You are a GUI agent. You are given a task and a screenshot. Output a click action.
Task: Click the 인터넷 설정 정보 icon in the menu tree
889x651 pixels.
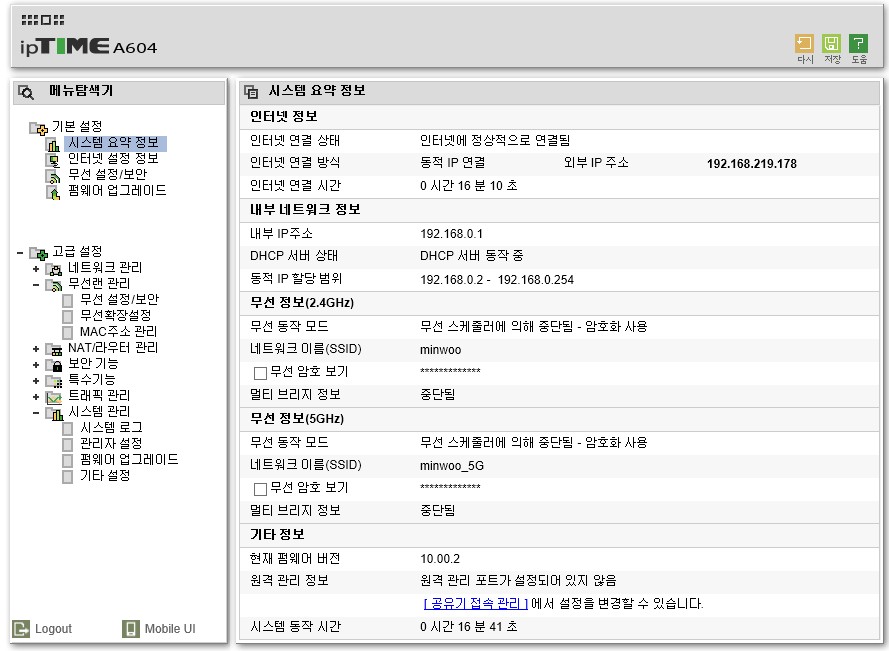53,161
